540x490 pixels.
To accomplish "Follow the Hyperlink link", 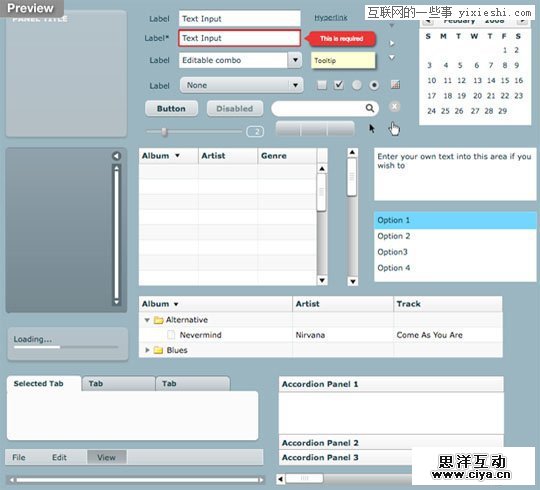I will coord(331,18).
